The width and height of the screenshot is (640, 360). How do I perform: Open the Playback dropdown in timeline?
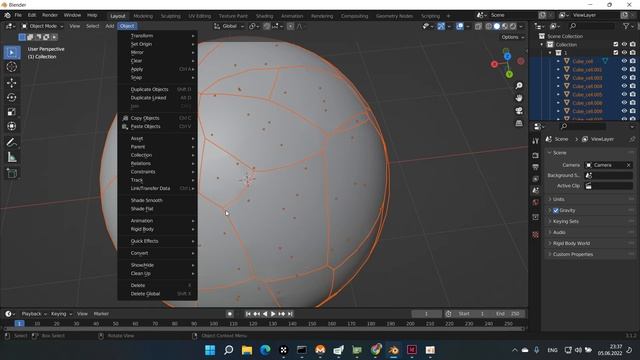pos(33,314)
